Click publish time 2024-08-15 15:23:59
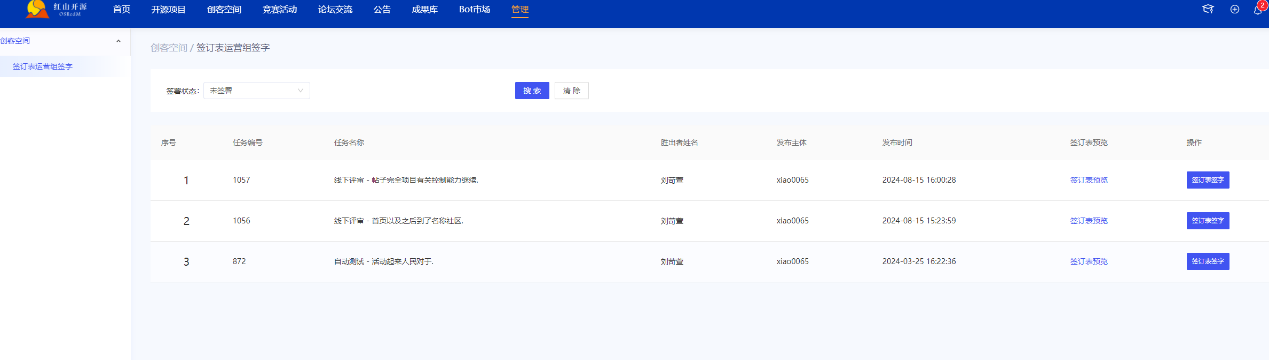Viewport: 1269px width, 360px height. point(919,220)
